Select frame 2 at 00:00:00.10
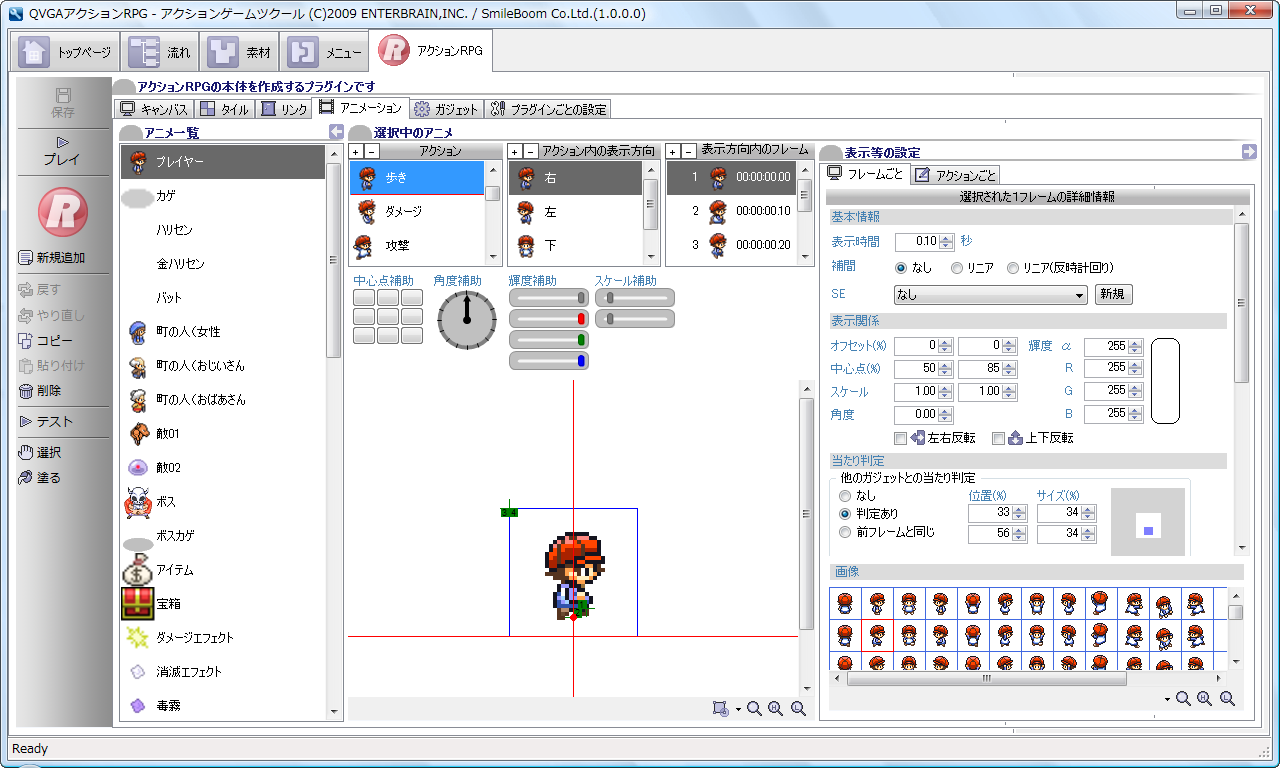Screen dimensions: 1280x768 tap(731, 211)
